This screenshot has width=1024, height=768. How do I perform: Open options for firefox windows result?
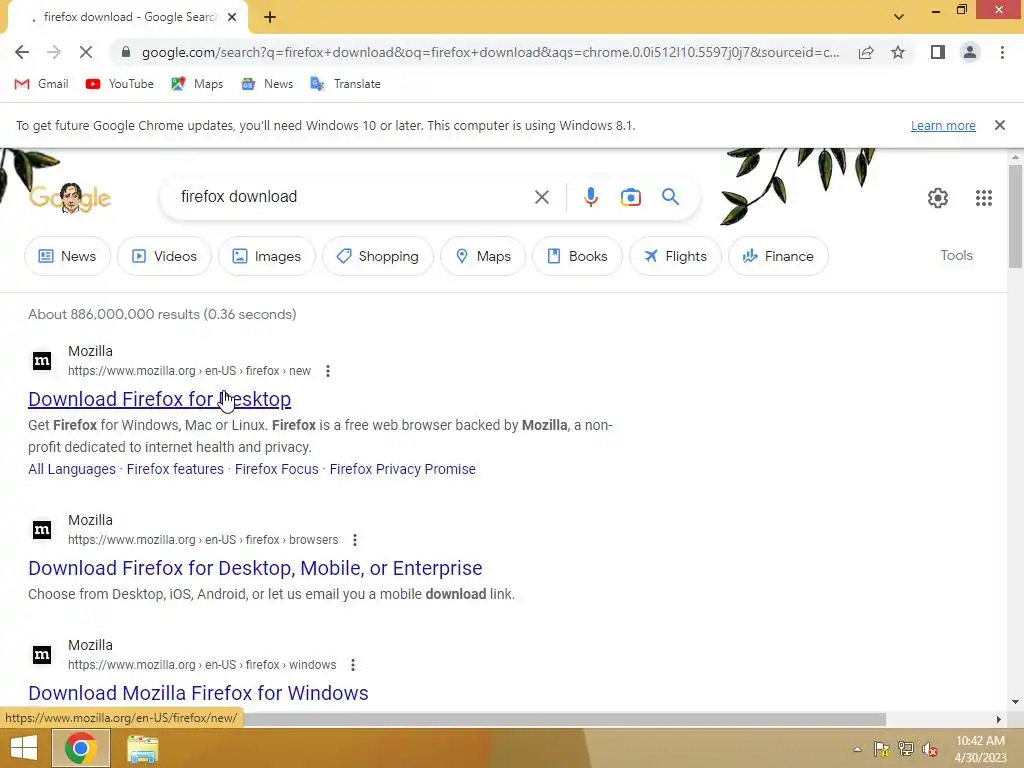[x=353, y=665]
